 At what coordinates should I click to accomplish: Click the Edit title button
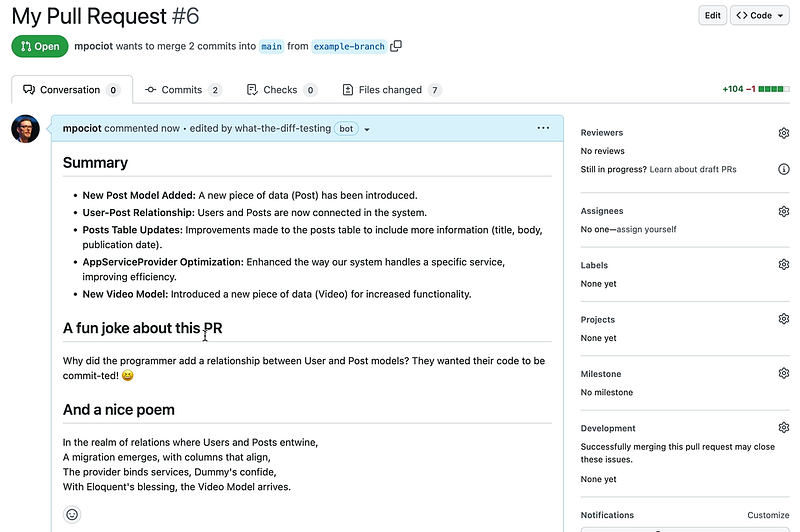tap(712, 15)
